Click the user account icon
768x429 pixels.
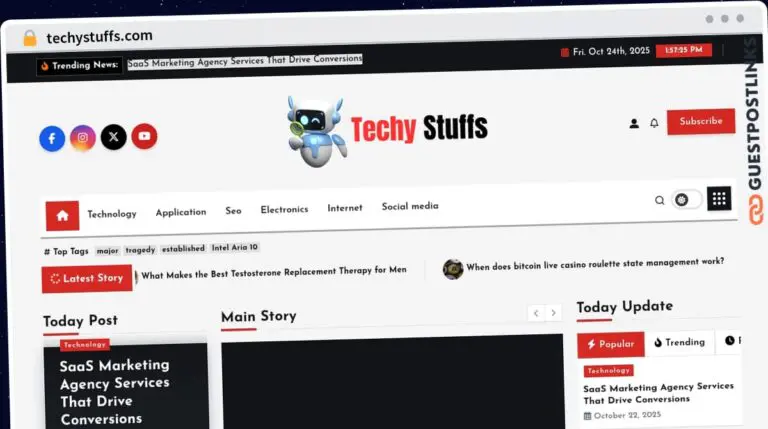click(x=634, y=123)
